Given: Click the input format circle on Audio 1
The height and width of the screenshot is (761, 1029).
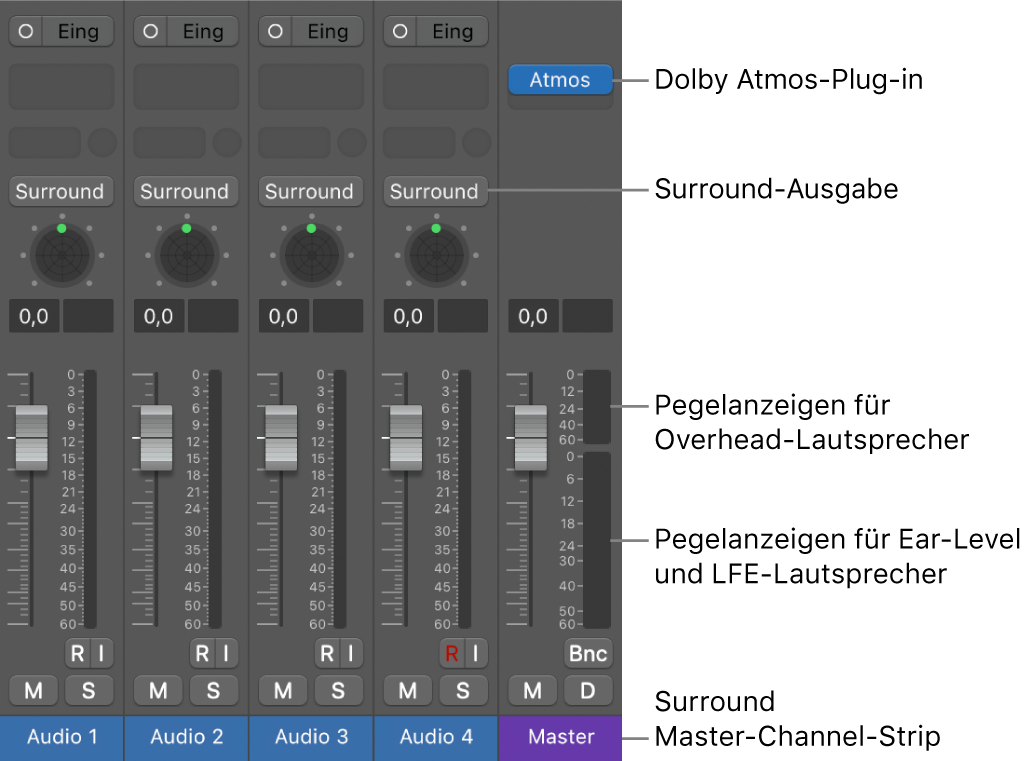Looking at the screenshot, I should (x=25, y=31).
